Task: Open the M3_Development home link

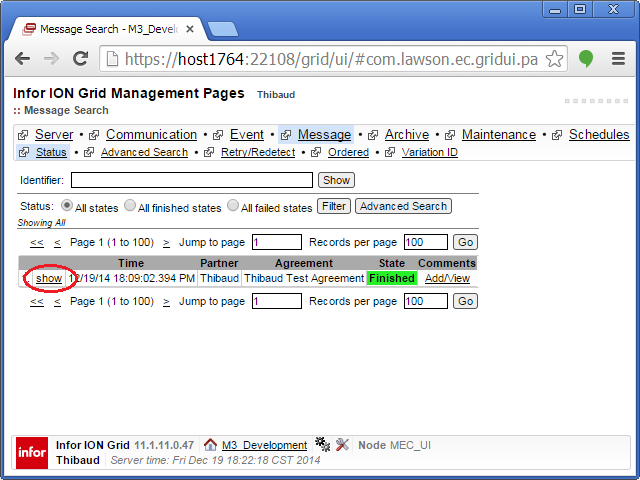Action: tap(264, 445)
